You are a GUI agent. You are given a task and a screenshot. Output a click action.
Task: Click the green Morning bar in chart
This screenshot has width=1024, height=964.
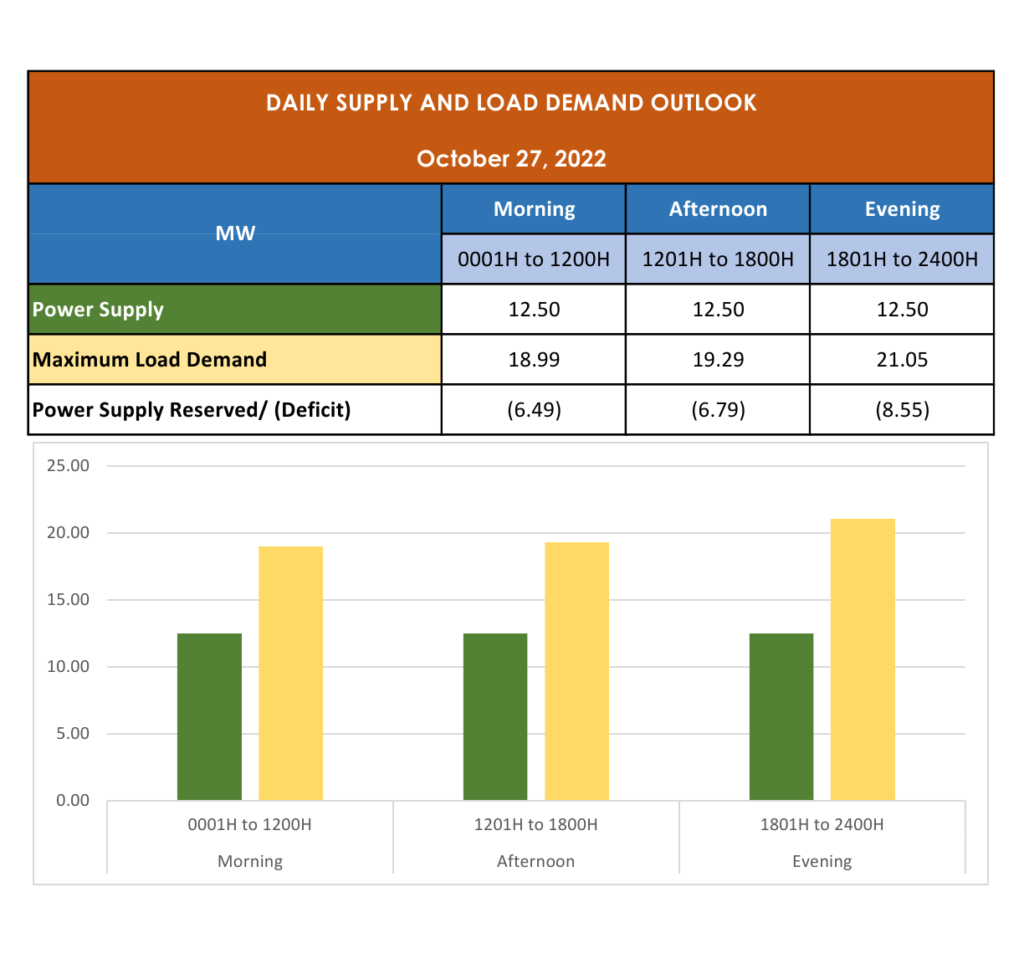pos(209,717)
